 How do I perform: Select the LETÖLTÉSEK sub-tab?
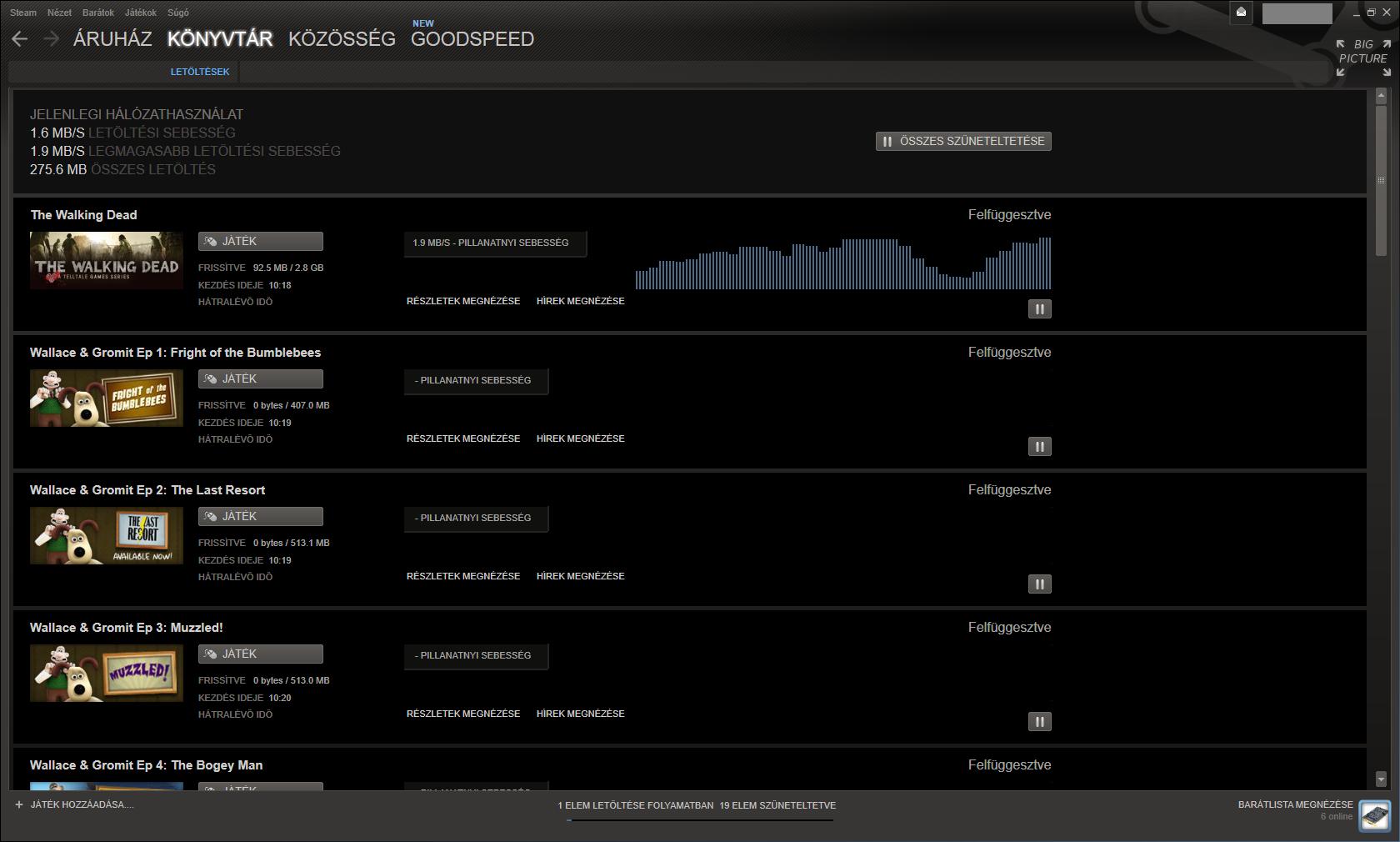pyautogui.click(x=200, y=72)
